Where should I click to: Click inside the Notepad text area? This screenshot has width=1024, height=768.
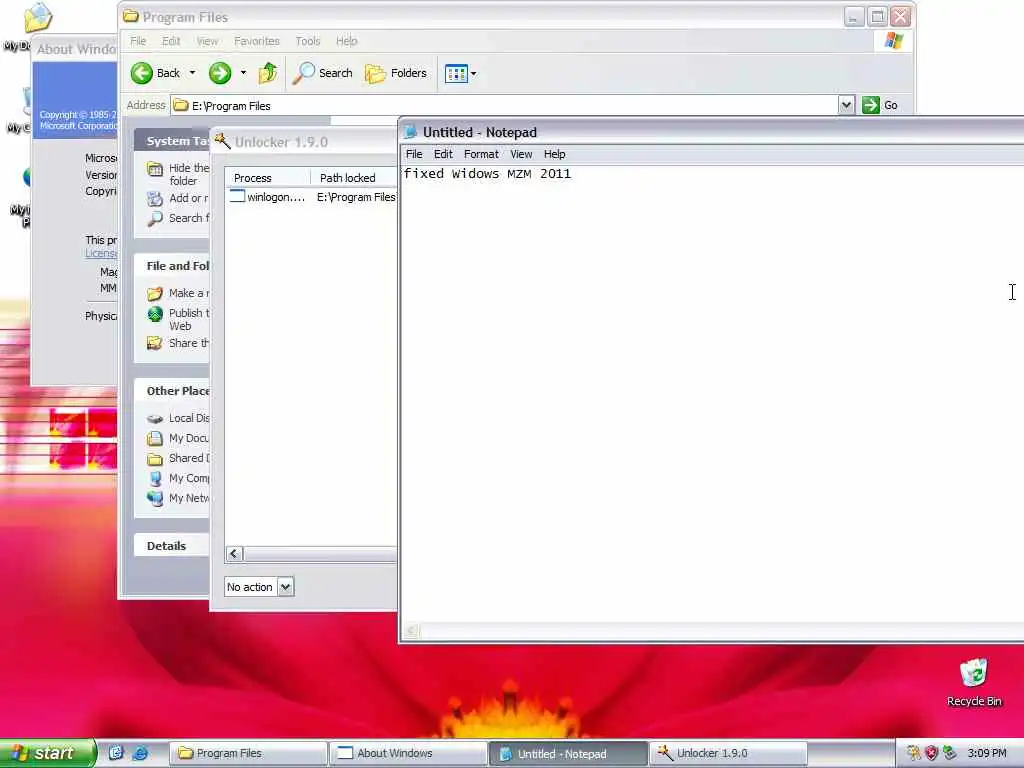click(x=712, y=392)
